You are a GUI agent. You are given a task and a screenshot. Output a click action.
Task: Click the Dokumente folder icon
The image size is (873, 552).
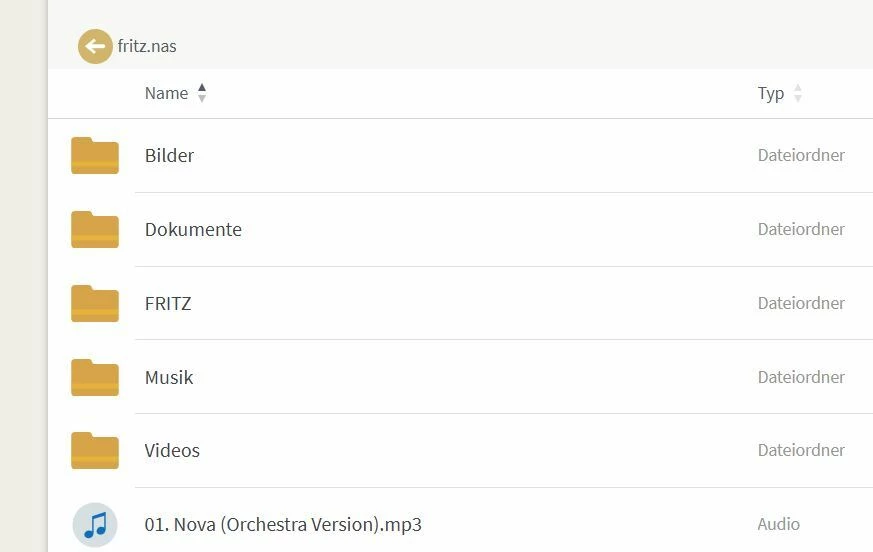95,230
